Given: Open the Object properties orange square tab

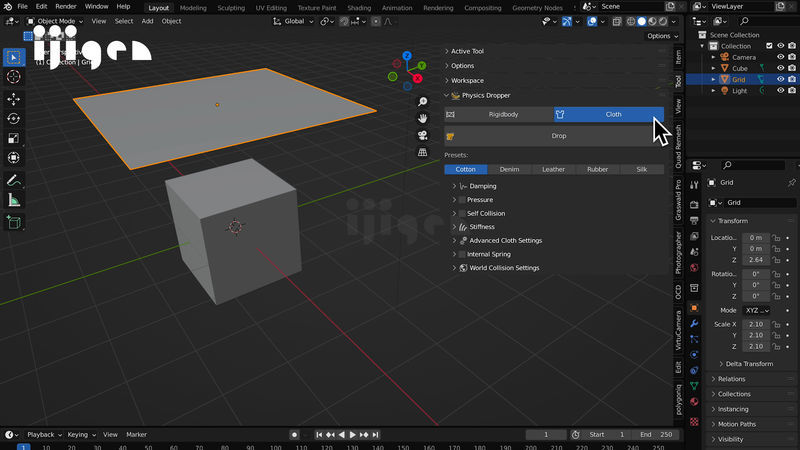Looking at the screenshot, I should click(694, 308).
